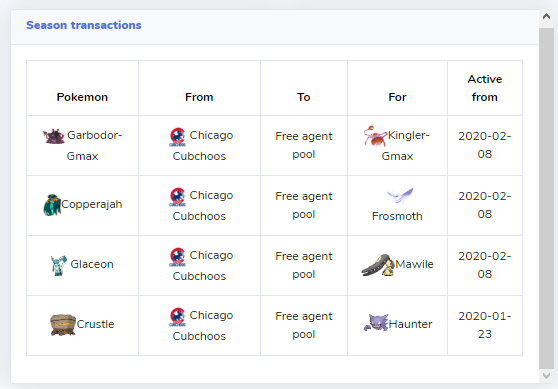The width and height of the screenshot is (558, 389).
Task: Click the Crustle sprite icon
Action: click(x=63, y=325)
